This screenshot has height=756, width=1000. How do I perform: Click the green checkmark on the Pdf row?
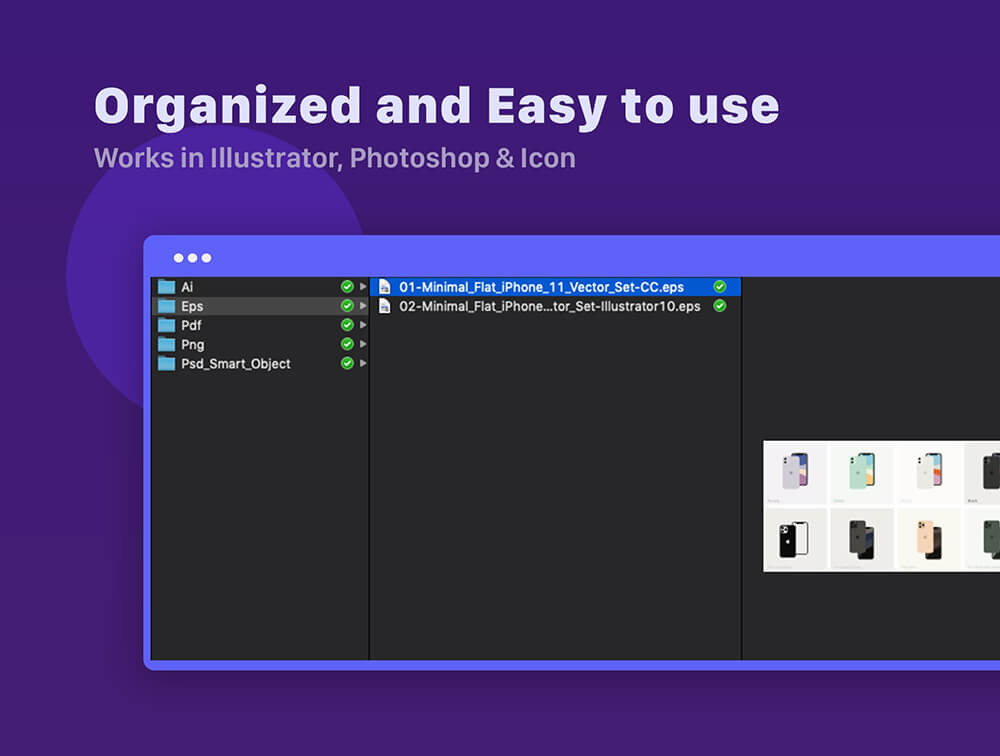tap(347, 325)
